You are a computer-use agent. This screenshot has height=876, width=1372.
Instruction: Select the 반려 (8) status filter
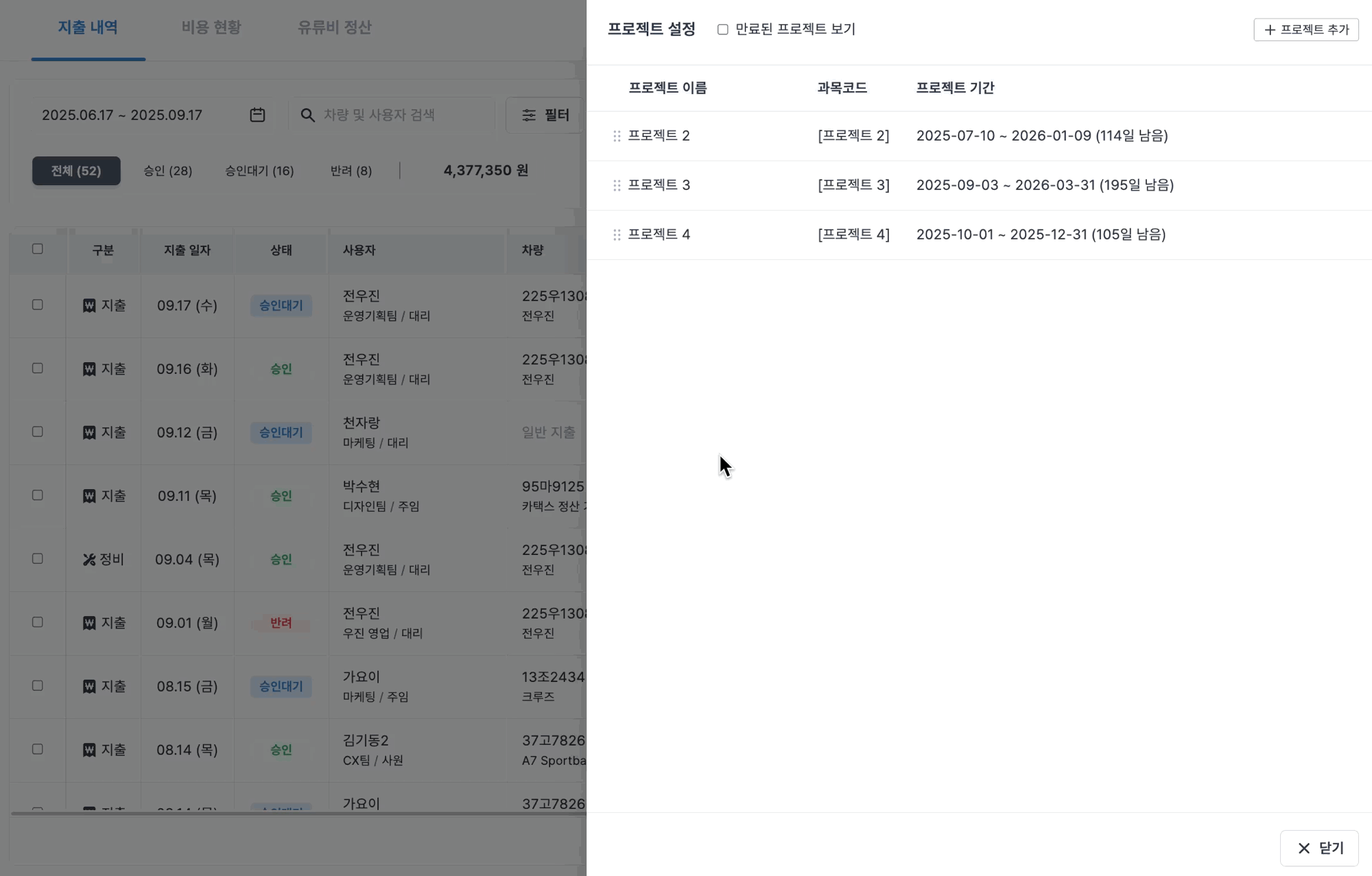(x=351, y=171)
